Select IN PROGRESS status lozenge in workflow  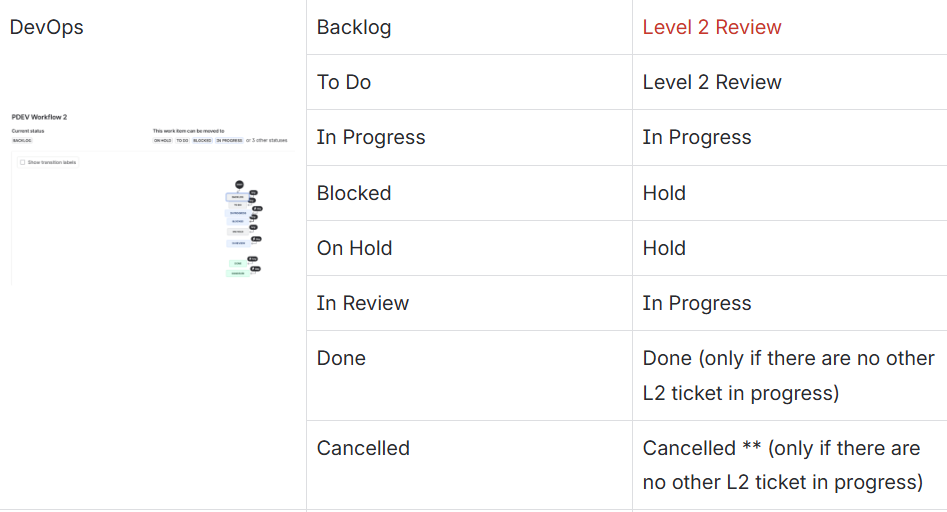coord(229,141)
